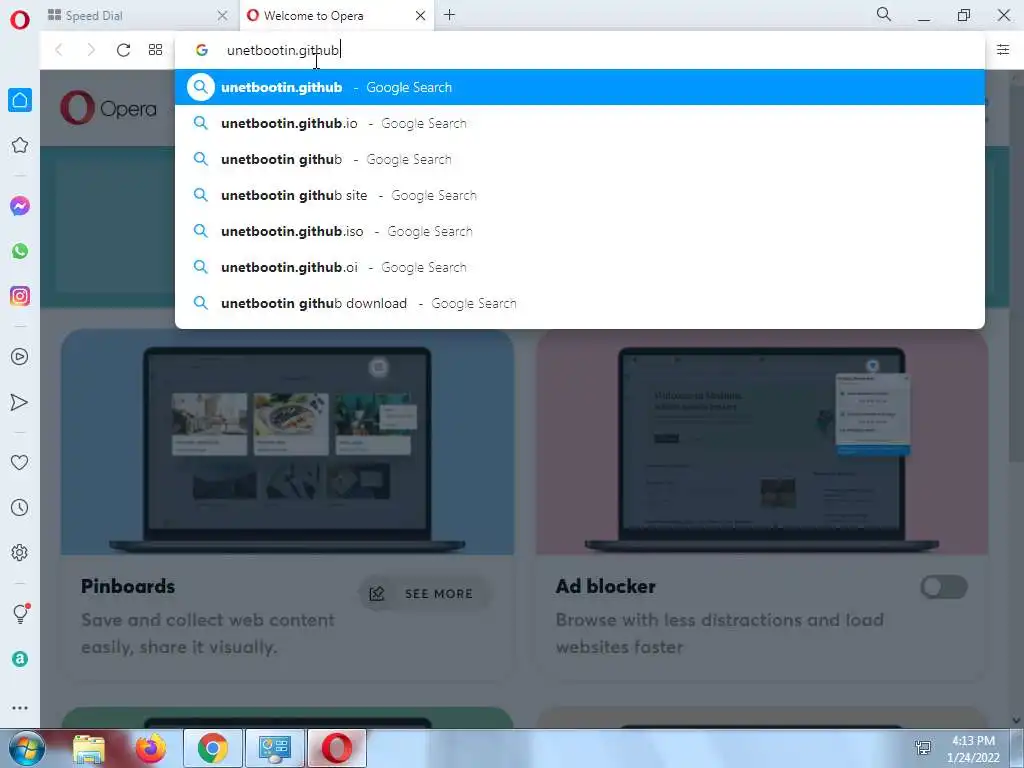1024x768 pixels.
Task: Close the Welcome to Opera tab
Action: coord(421,16)
